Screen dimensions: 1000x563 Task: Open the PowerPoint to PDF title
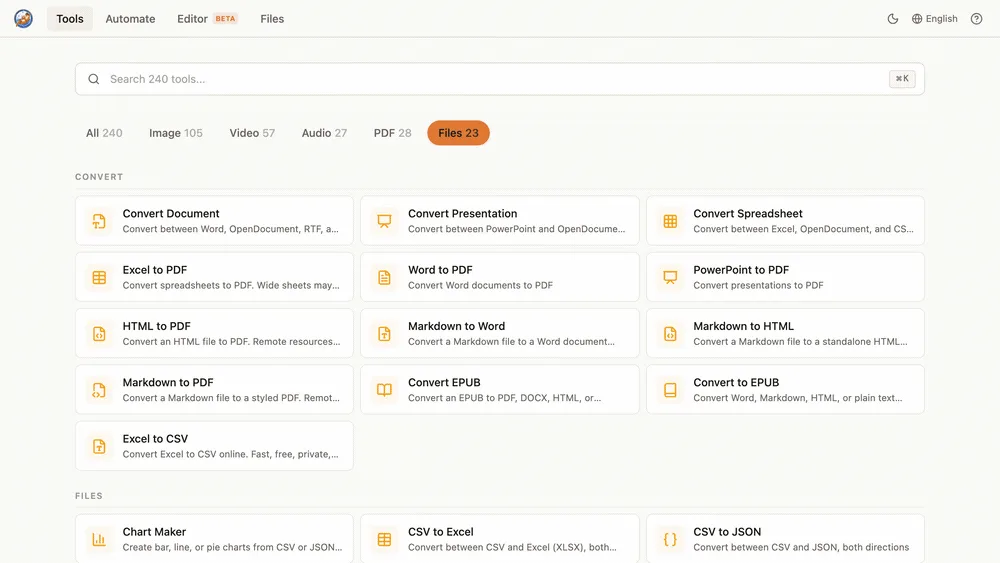[741, 270]
